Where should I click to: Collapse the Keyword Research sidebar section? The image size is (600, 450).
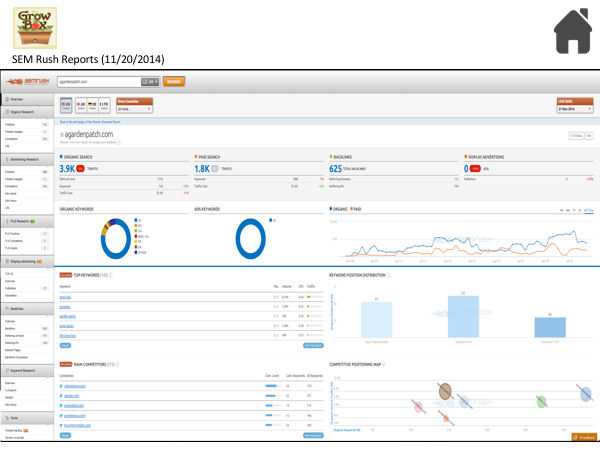coord(27,370)
